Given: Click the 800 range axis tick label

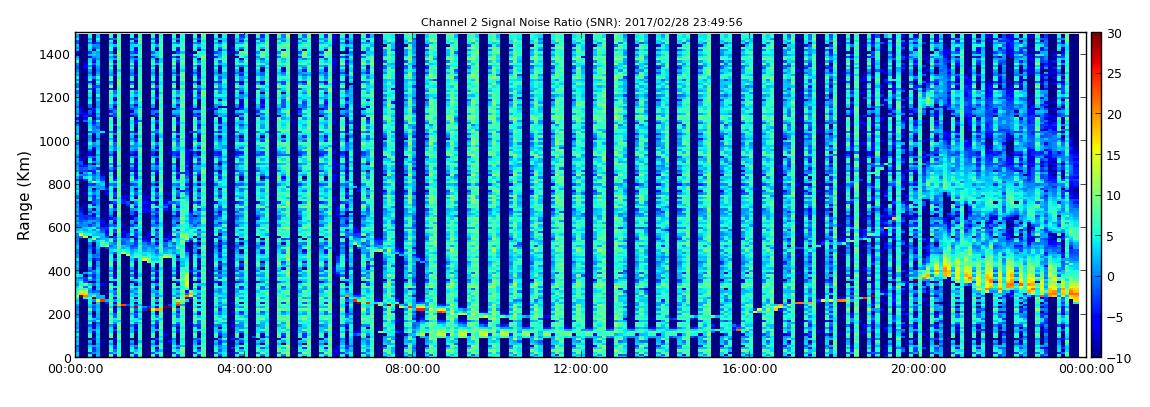Looking at the screenshot, I should 59,184.
